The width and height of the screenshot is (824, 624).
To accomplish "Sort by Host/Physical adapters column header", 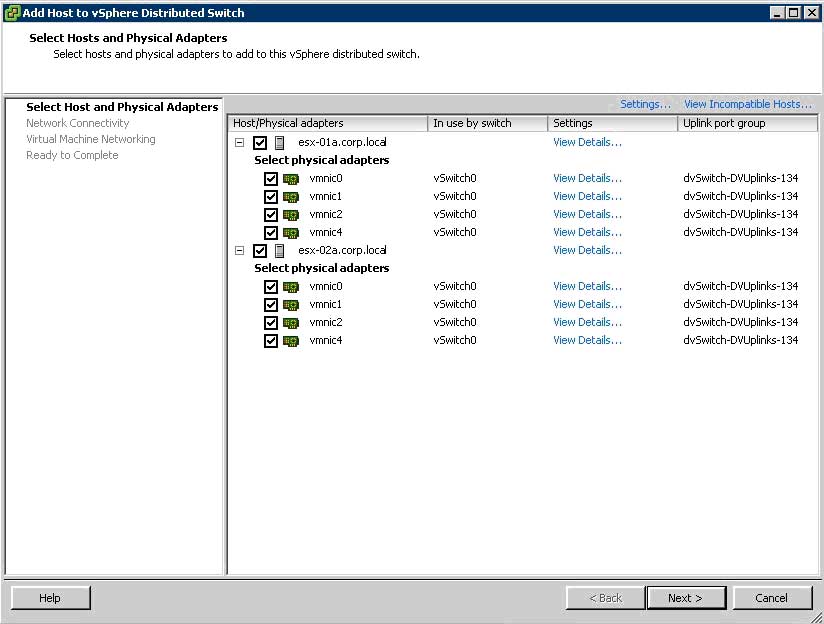I will click(x=328, y=123).
